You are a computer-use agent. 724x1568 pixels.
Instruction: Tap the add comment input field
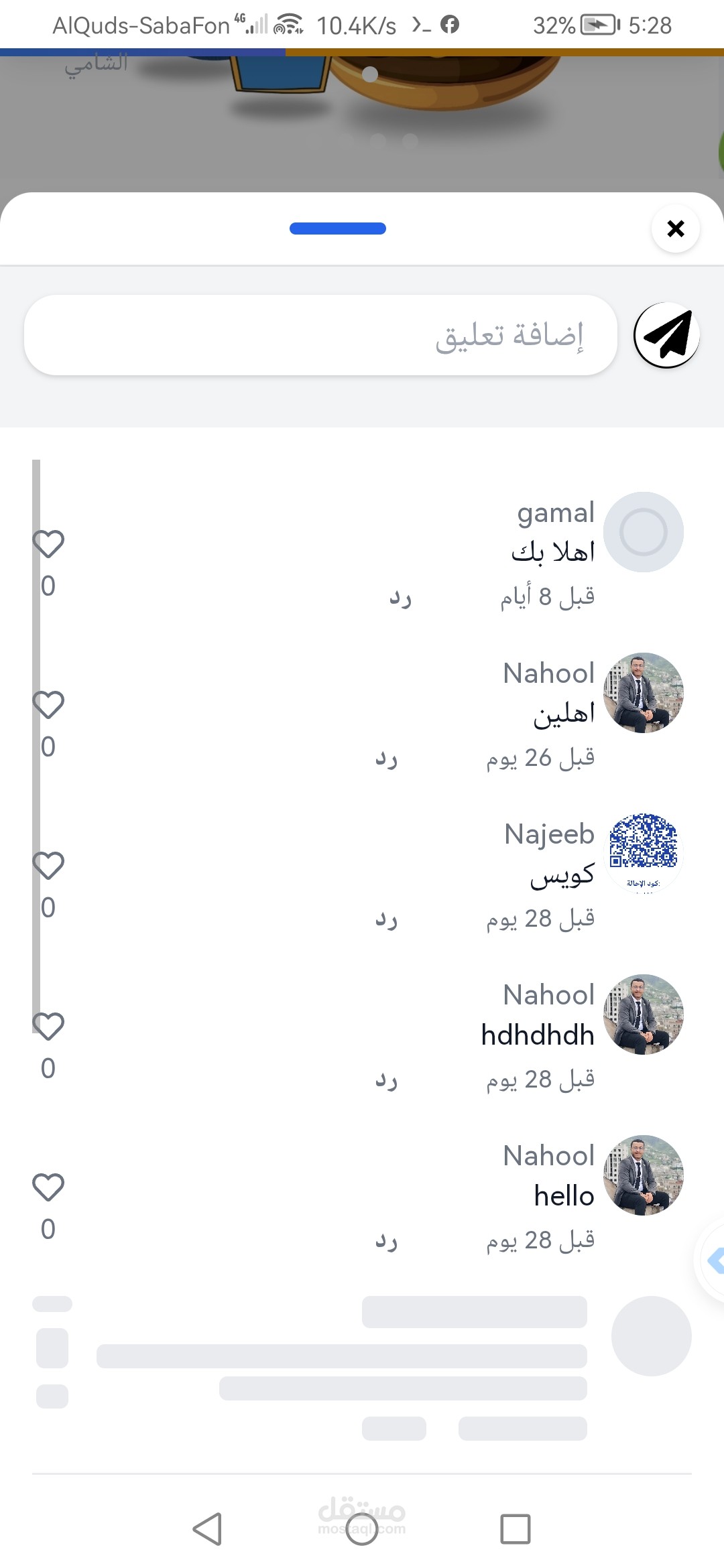(320, 335)
